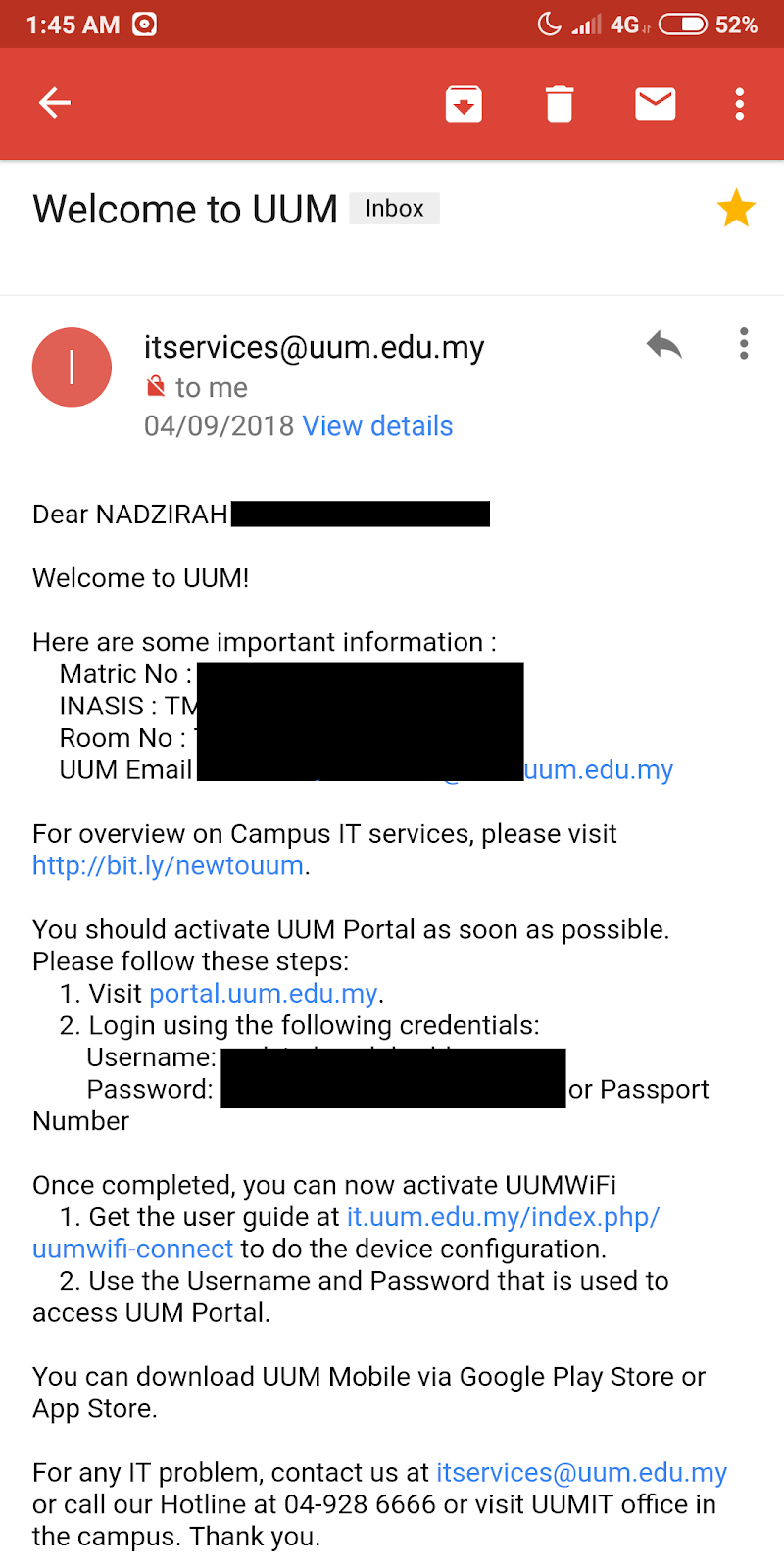This screenshot has width=784, height=1568.
Task: Tap the Welcome to UUM subject title
Action: pos(185,210)
